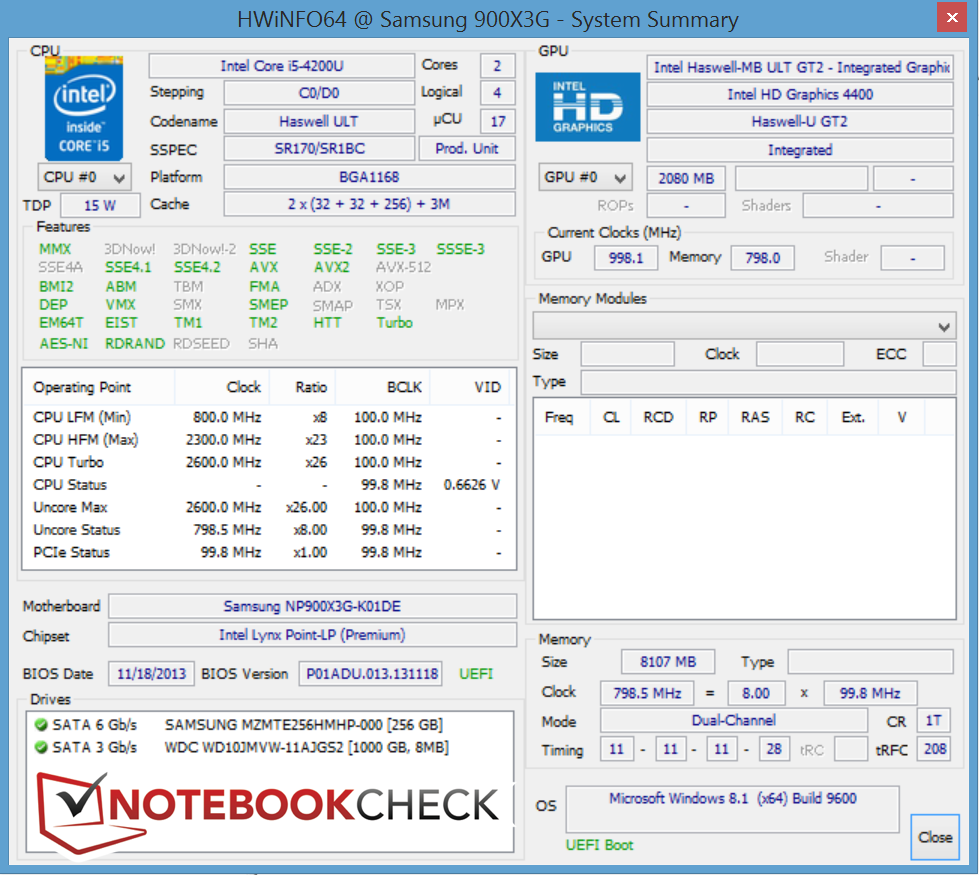Click SATA 6 Gb/s drive status icon

(41, 725)
